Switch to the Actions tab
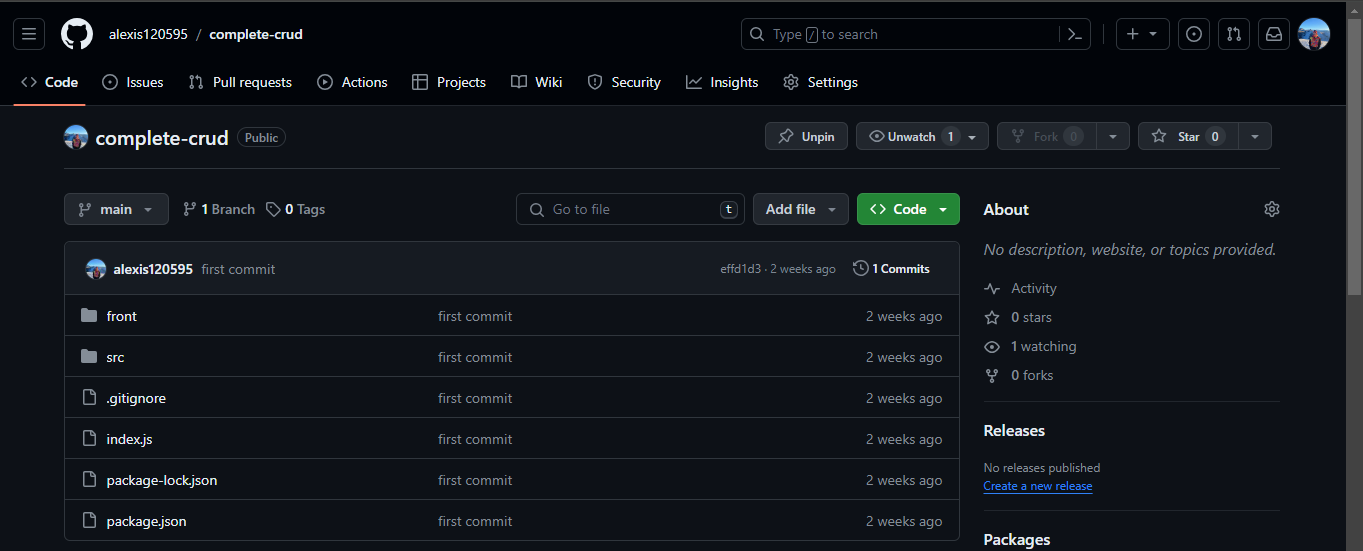Viewport: 1363px width, 551px height. click(352, 82)
